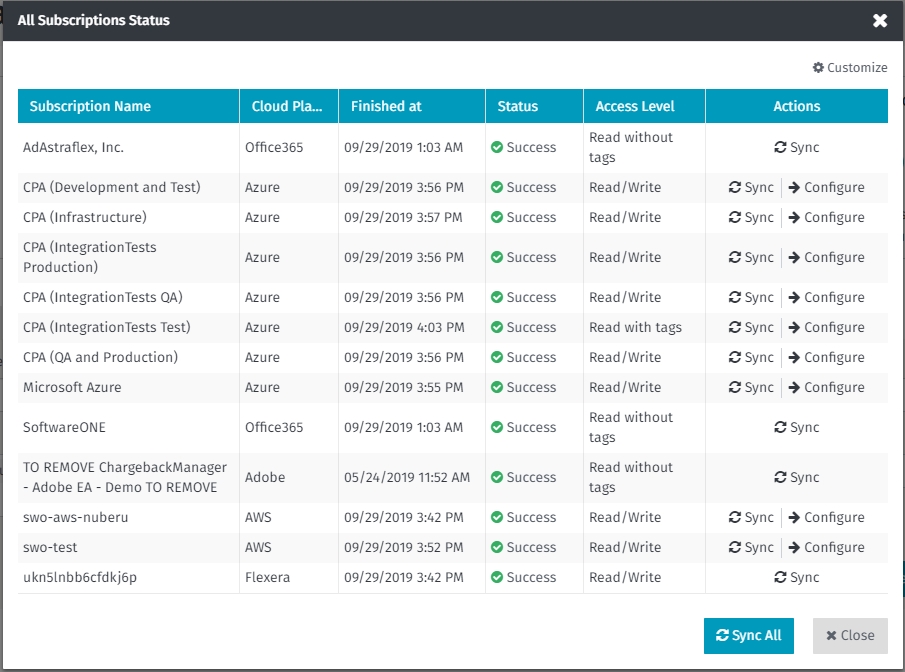The height and width of the screenshot is (672, 905).
Task: Sync the ukn5lnbb6cfdkj6p Flexera subscription
Action: 796,577
